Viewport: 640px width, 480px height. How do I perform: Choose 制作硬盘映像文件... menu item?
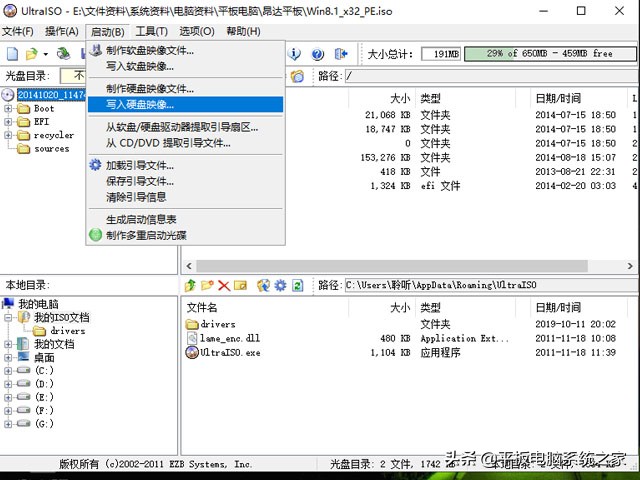click(x=185, y=89)
